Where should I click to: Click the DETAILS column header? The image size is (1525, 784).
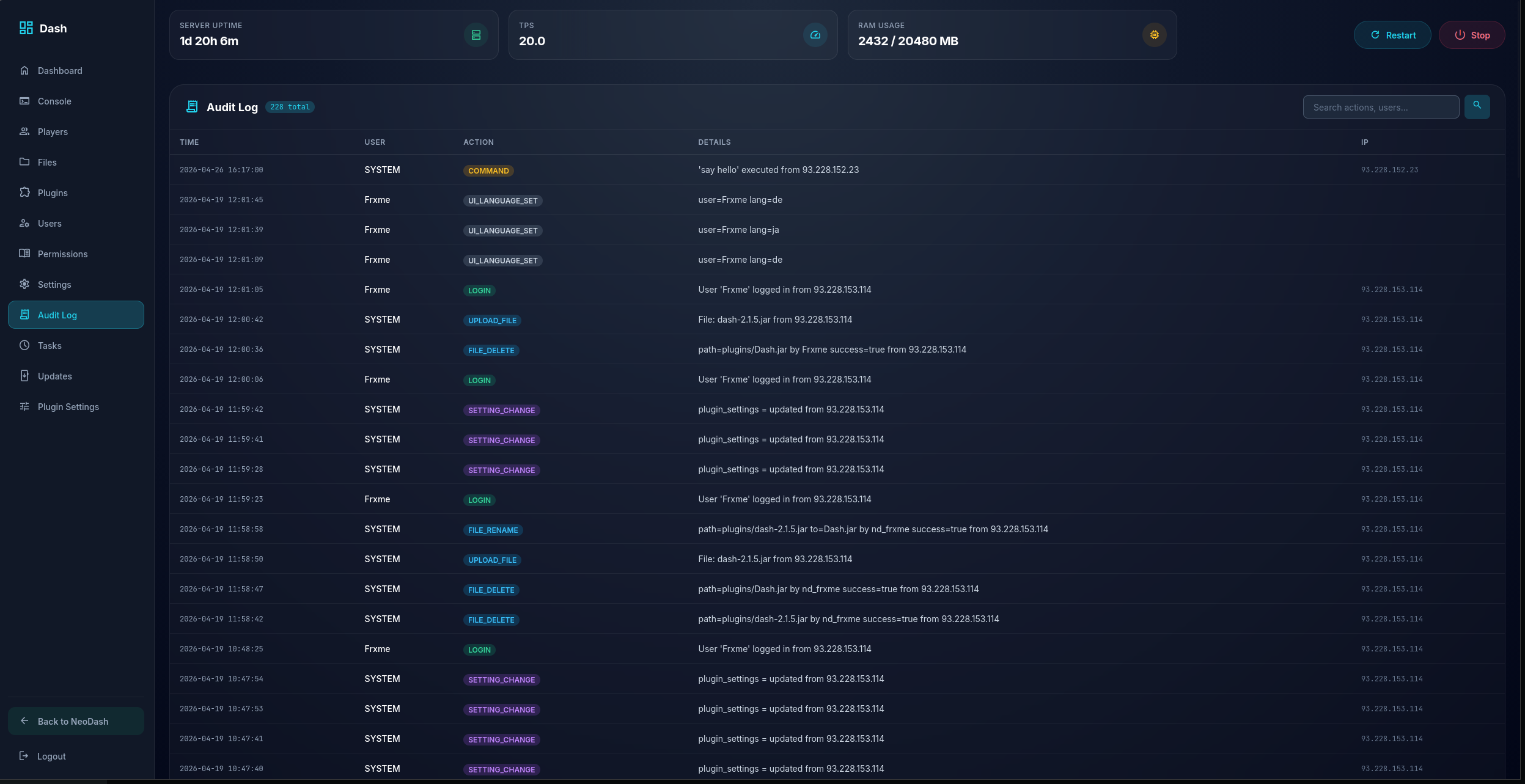[714, 142]
